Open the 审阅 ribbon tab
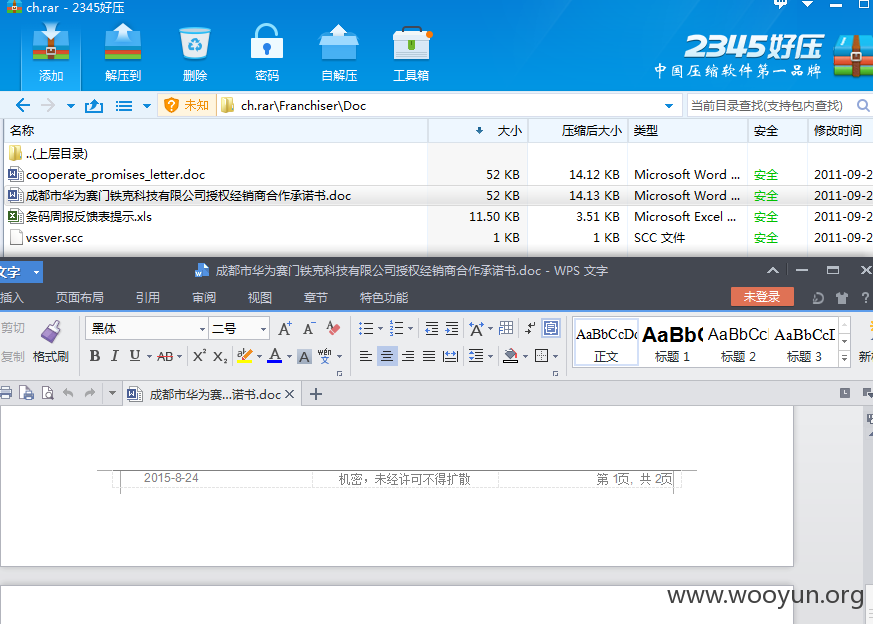Viewport: 873px width, 624px height. 204,298
